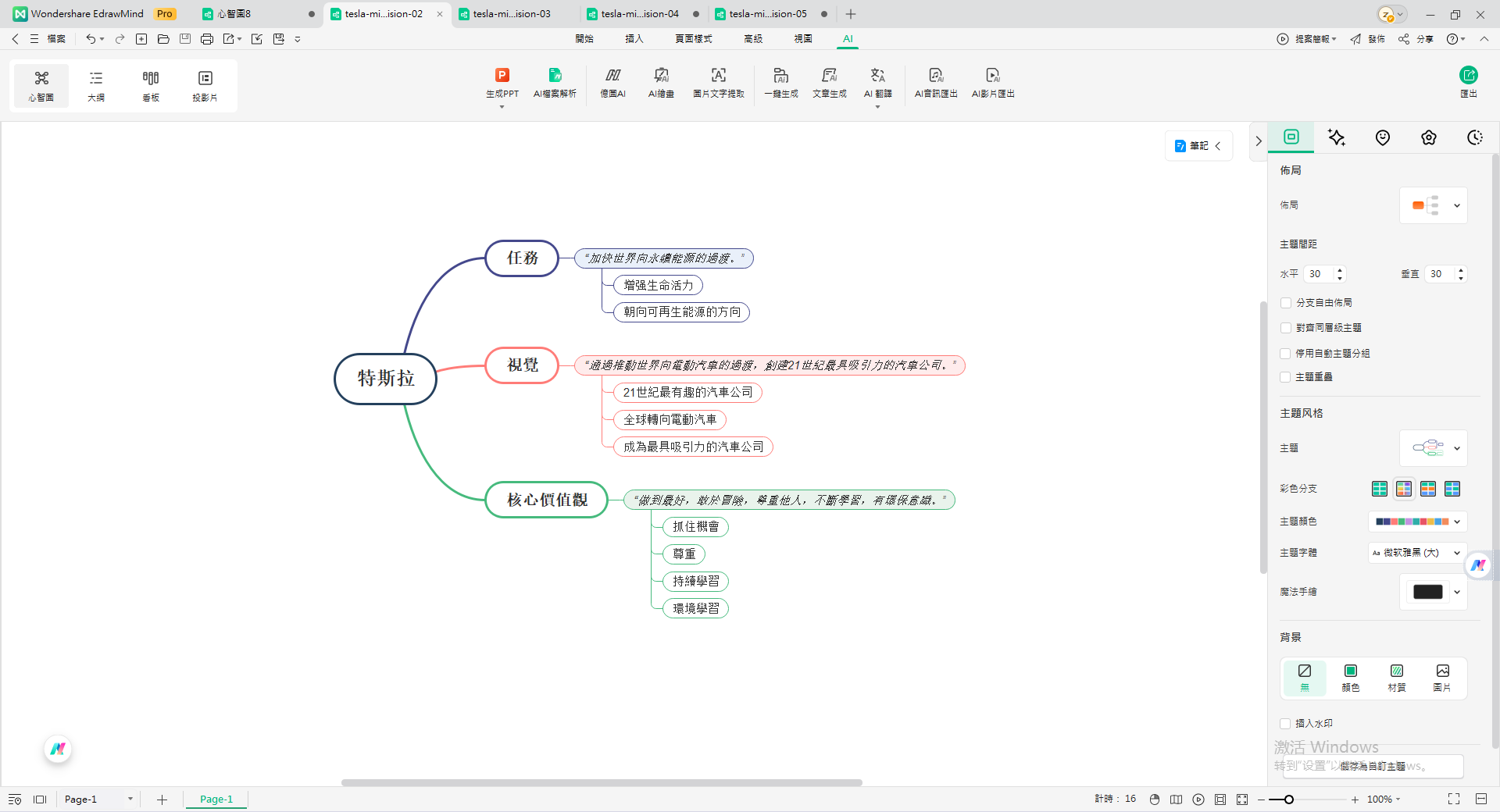Switch to tesla-mi...ision-03 document tab
Image resolution: width=1500 pixels, height=812 pixels.
[512, 14]
